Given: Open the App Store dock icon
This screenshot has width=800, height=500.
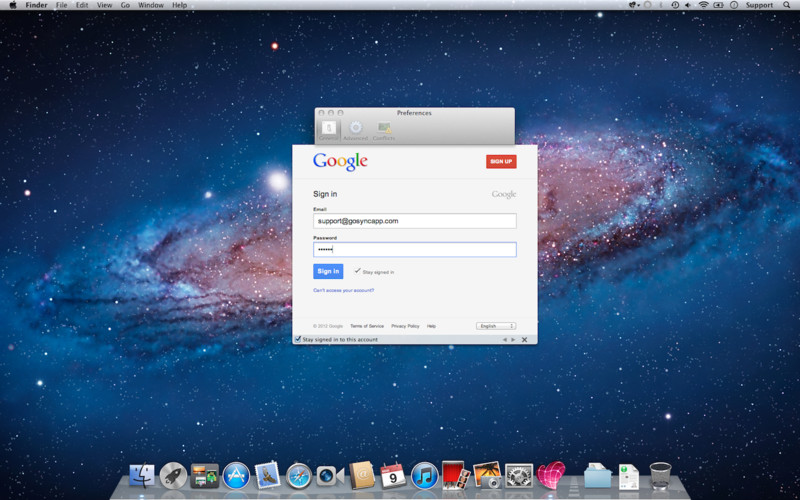Looking at the screenshot, I should pyautogui.click(x=236, y=476).
